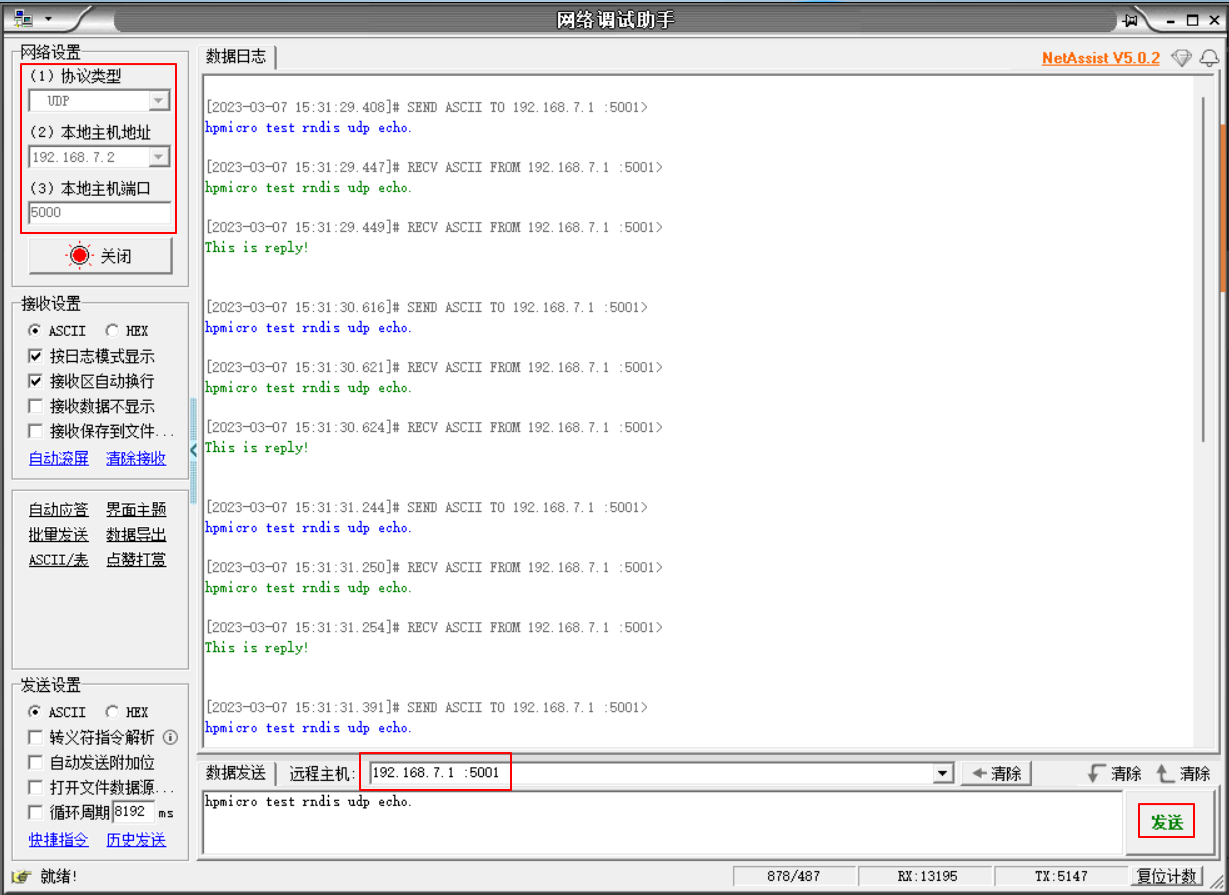Click the send text area containing hpmicro test
Image resolution: width=1229 pixels, height=895 pixels.
pos(662,823)
